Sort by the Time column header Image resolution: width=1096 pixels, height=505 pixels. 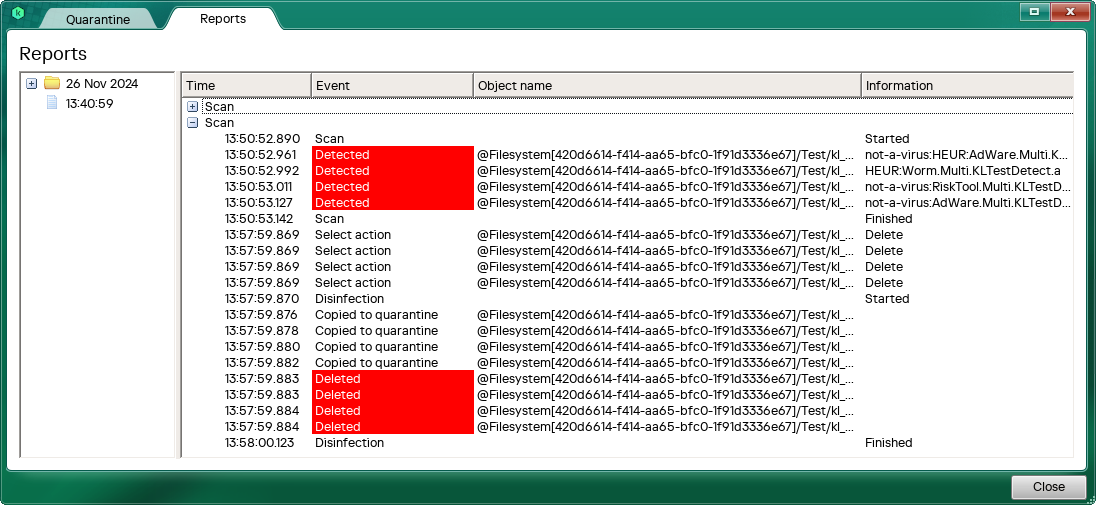click(246, 85)
